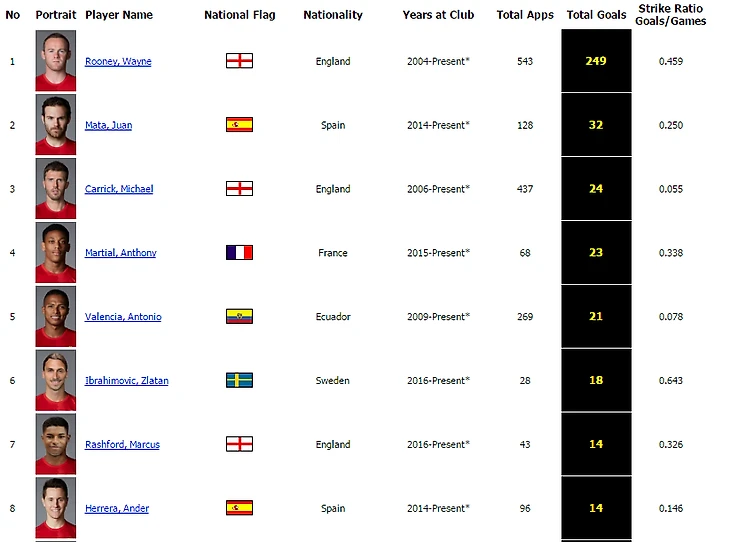The image size is (730, 542).
Task: Click the Spain flag in Mata's row
Action: click(239, 124)
